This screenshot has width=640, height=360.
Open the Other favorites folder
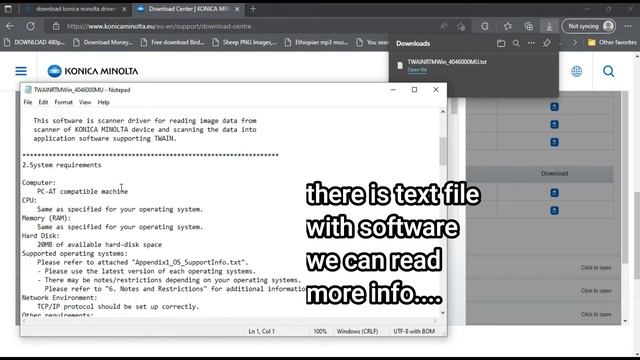pyautogui.click(x=612, y=42)
